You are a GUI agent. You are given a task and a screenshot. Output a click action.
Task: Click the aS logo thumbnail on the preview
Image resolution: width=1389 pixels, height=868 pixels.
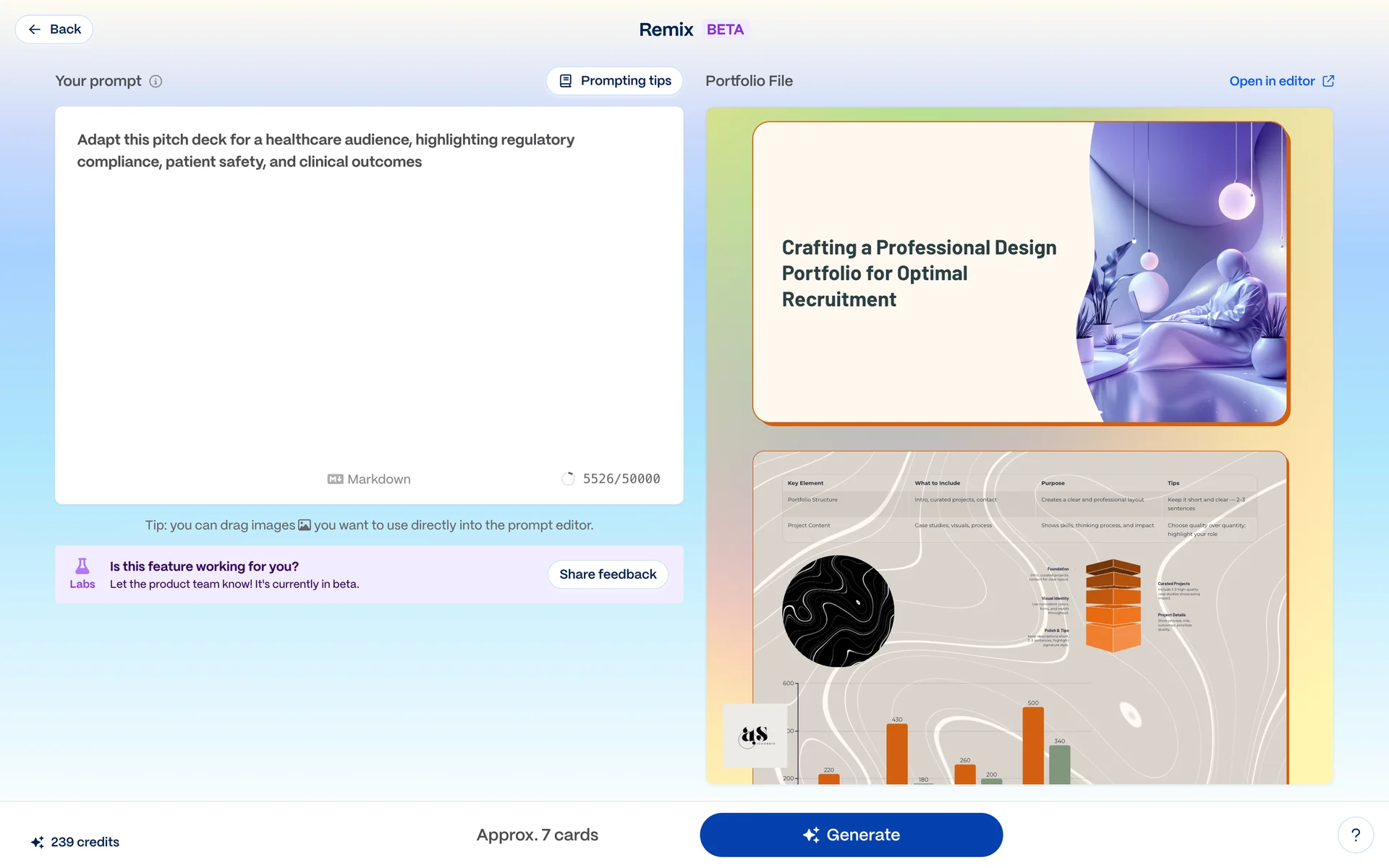click(x=756, y=736)
